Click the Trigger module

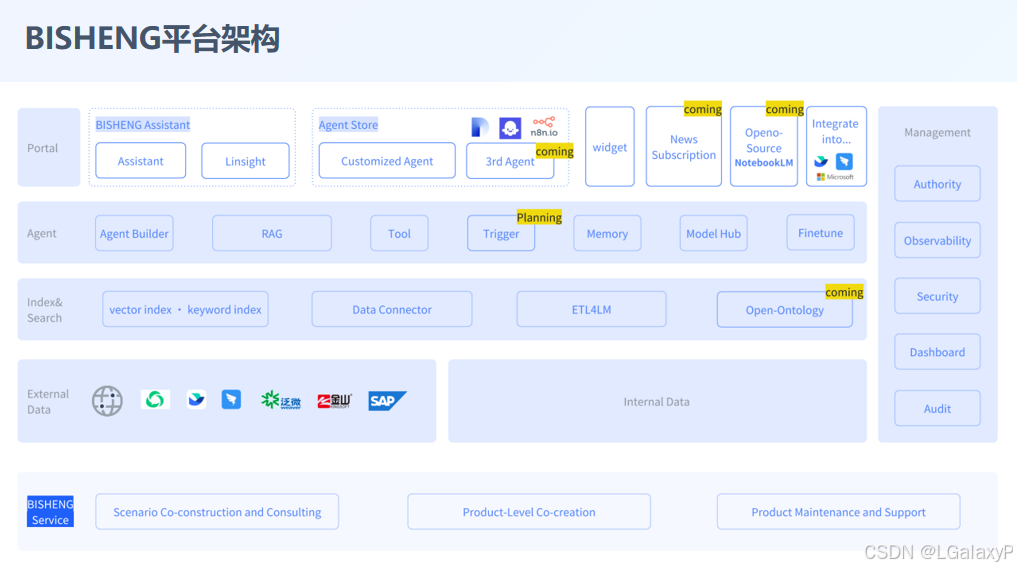501,233
